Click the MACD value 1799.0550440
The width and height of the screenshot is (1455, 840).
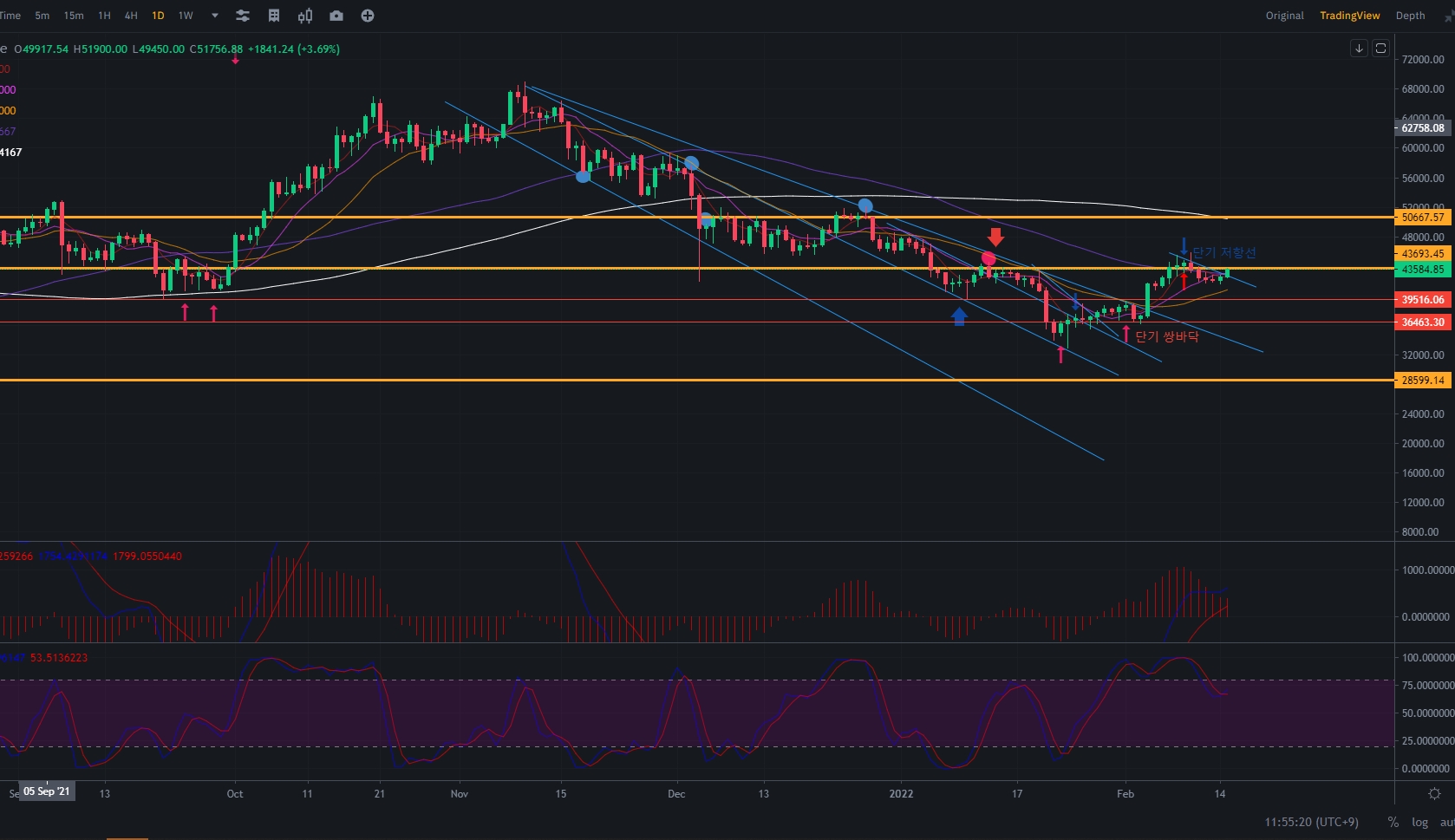[x=147, y=557]
